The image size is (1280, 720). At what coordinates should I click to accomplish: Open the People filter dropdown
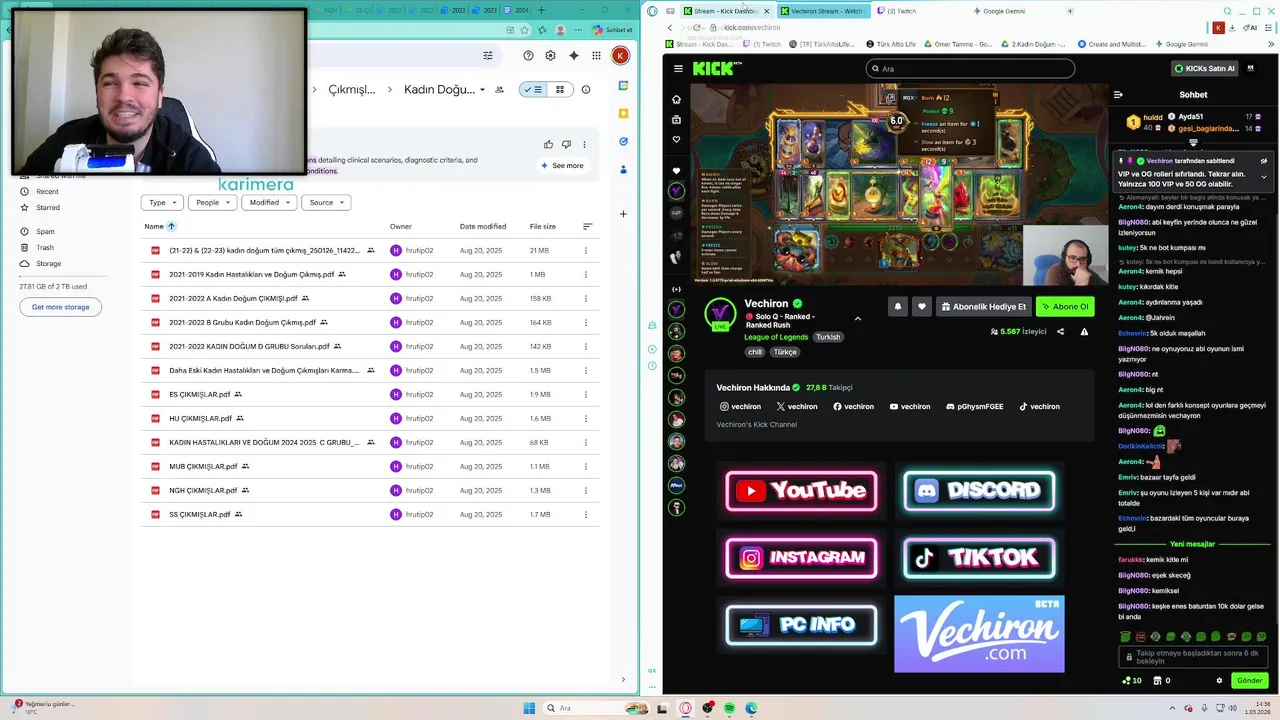(214, 202)
